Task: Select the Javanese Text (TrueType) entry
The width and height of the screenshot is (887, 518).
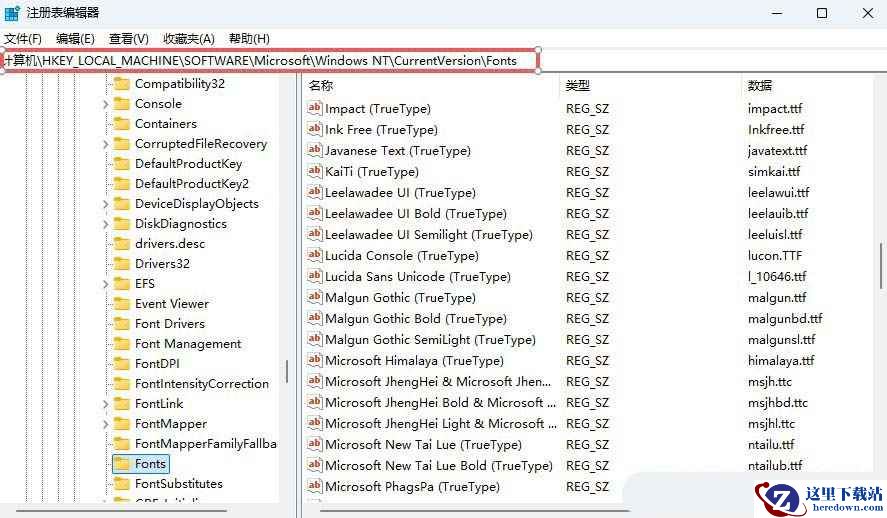Action: coord(397,151)
